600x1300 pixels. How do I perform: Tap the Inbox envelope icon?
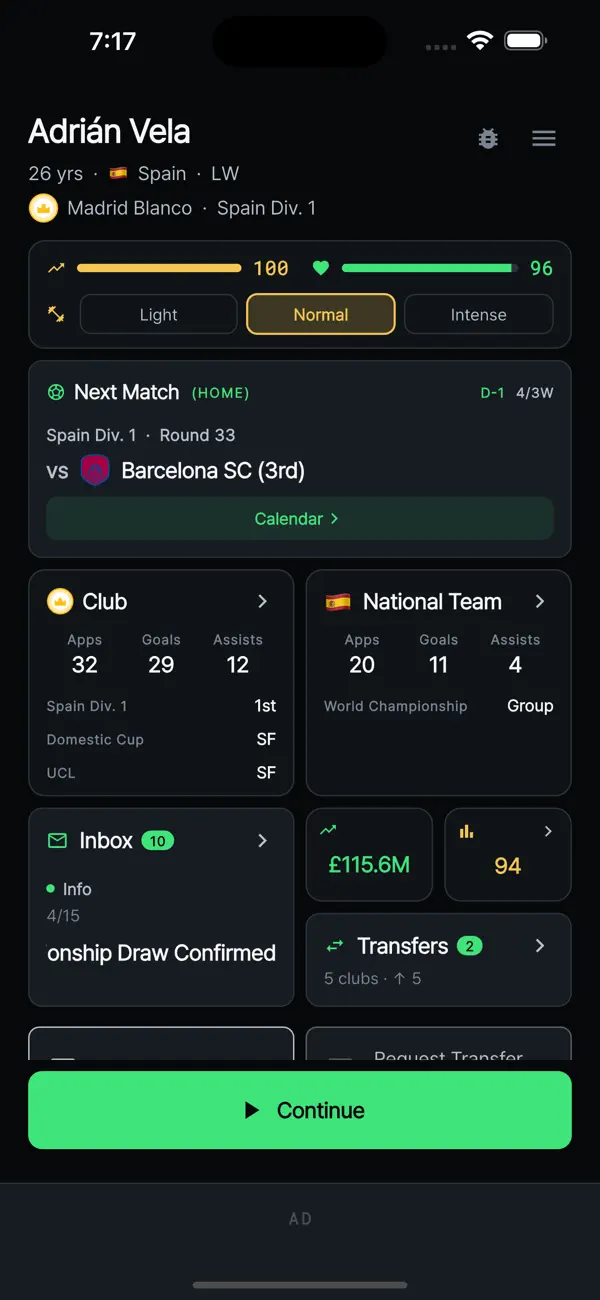tap(58, 841)
